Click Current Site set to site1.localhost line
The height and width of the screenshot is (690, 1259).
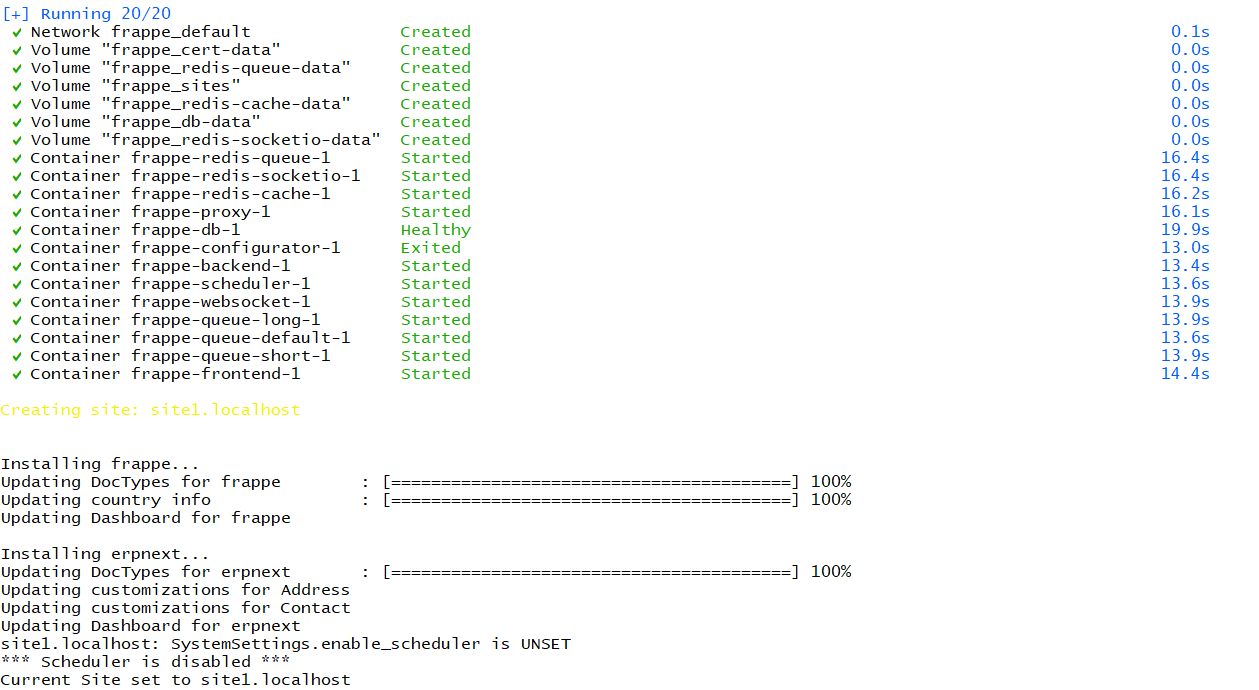tap(175, 679)
